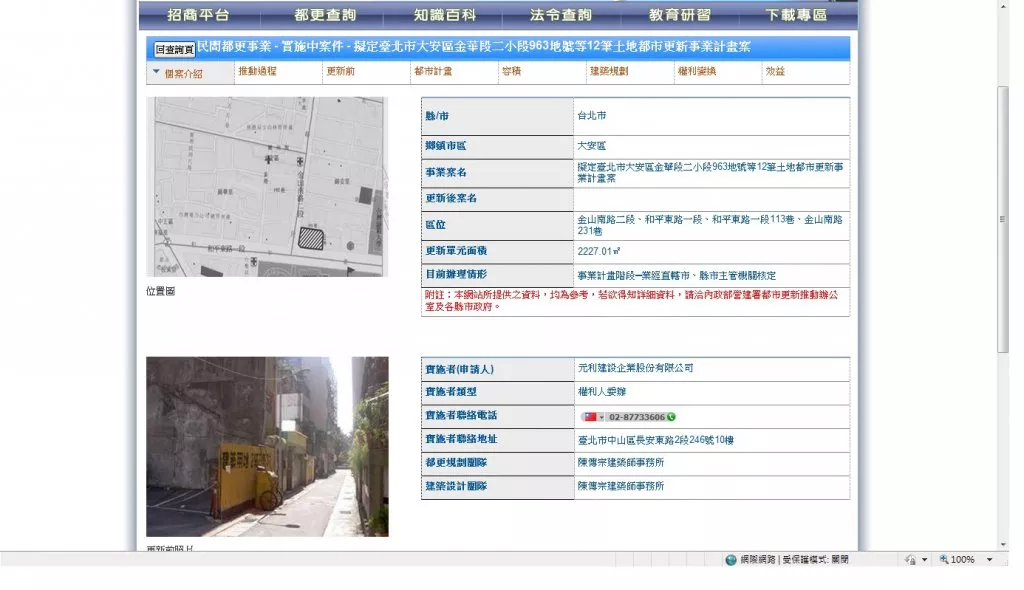The image size is (1024, 590).
Task: Click the red 附註 disclaimer note
Action: (x=632, y=301)
